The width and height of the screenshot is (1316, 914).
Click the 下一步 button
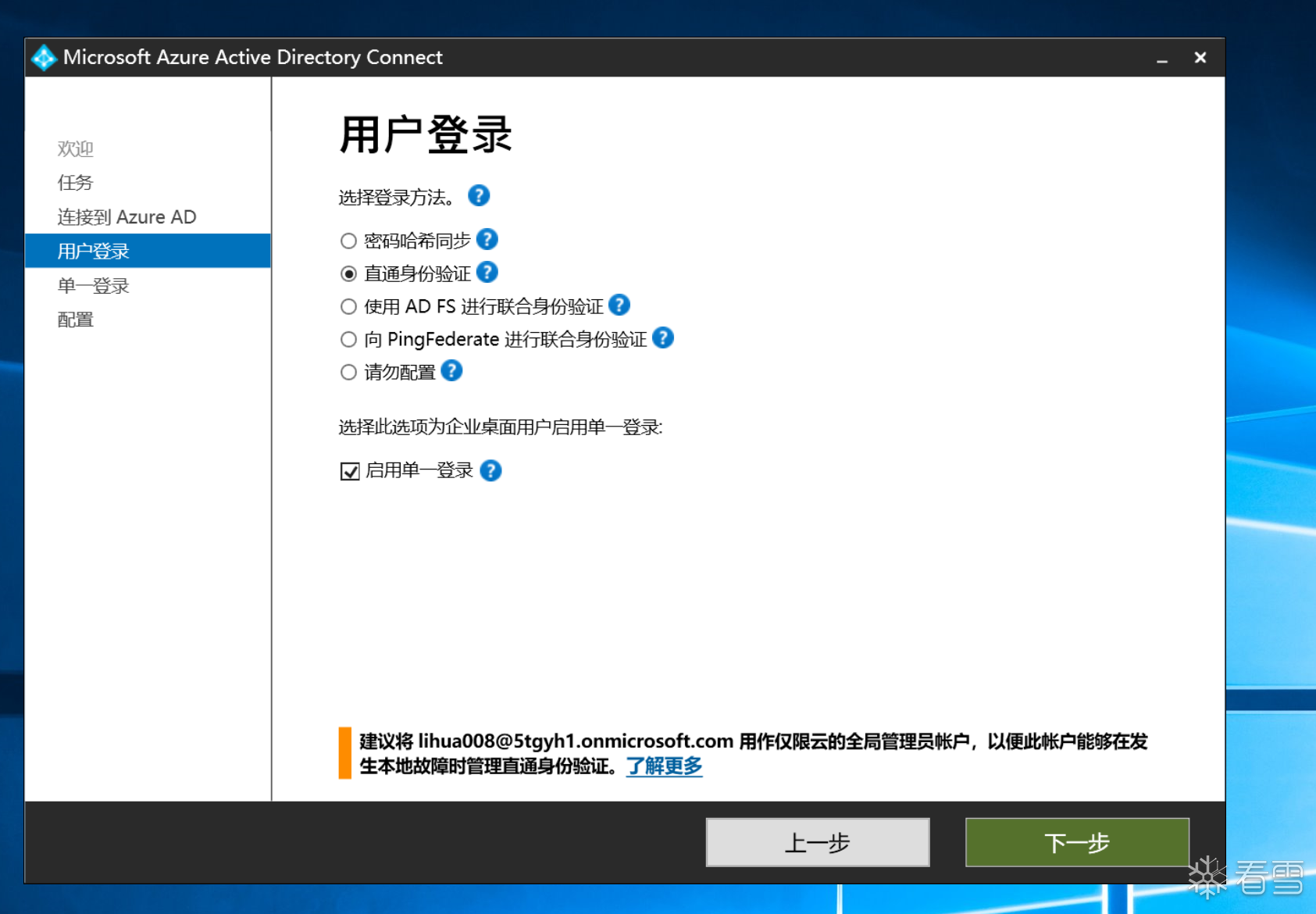pos(1077,842)
